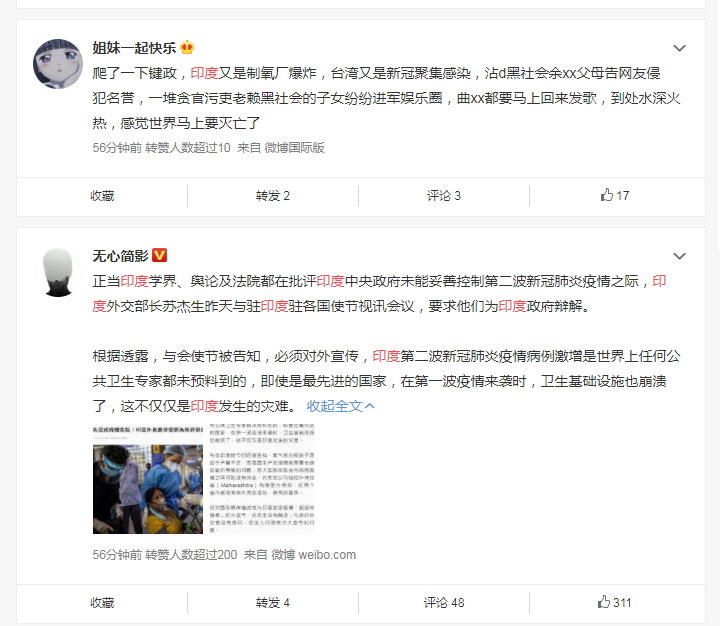
Task: Open 评论 3 comments
Action: click(444, 196)
